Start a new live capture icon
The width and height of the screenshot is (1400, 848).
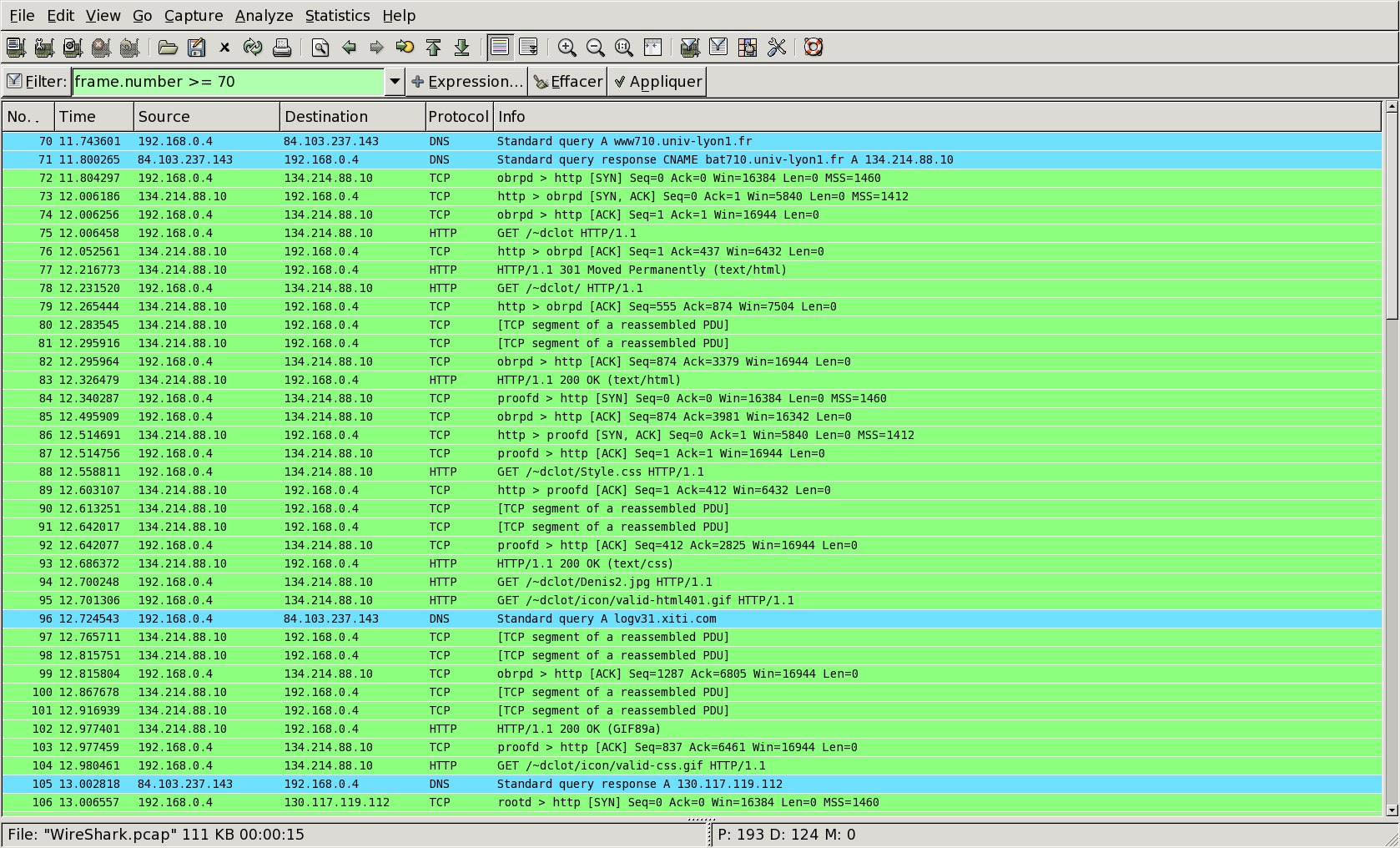pyautogui.click(x=73, y=48)
